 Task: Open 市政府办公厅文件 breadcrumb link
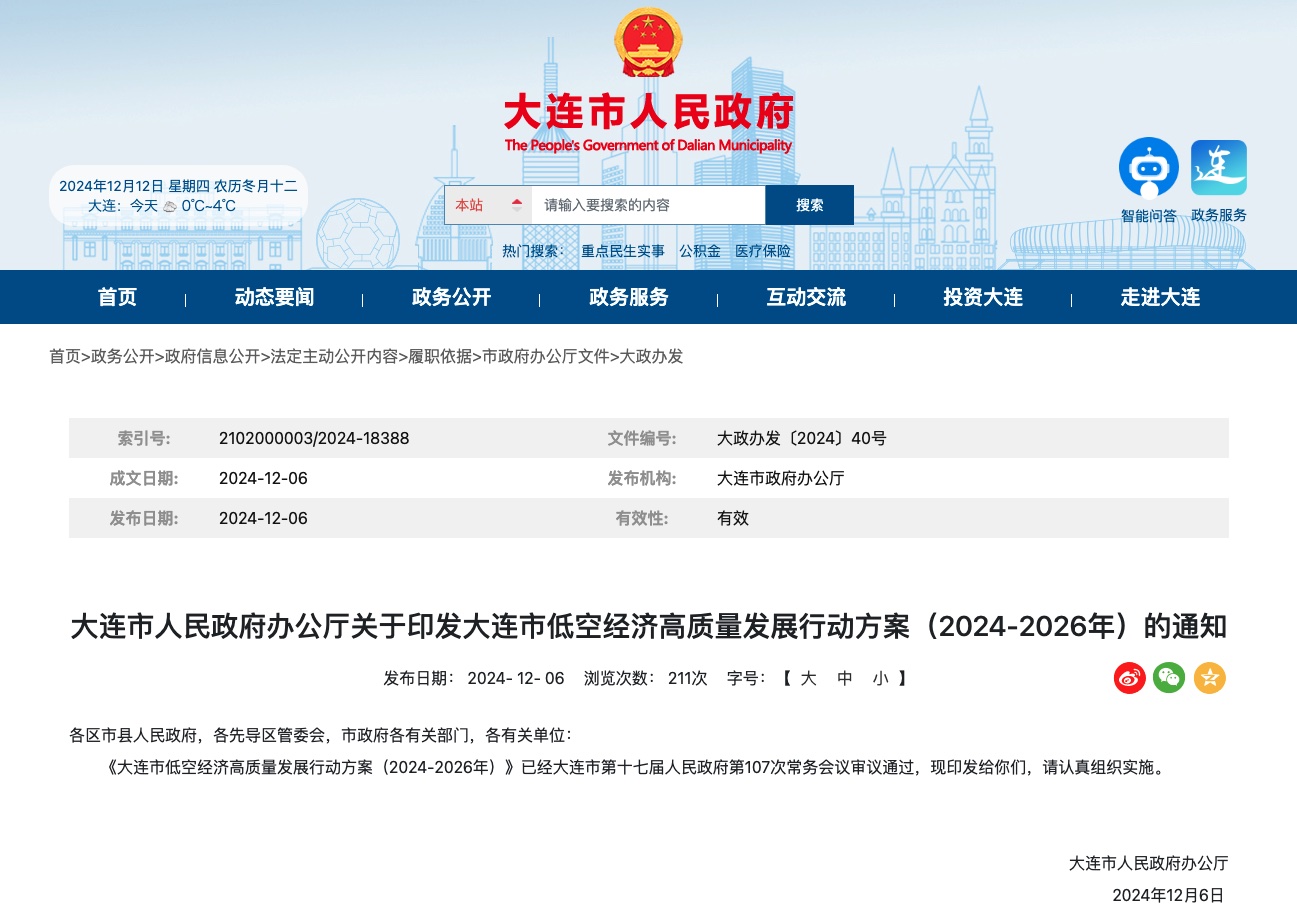point(546,356)
